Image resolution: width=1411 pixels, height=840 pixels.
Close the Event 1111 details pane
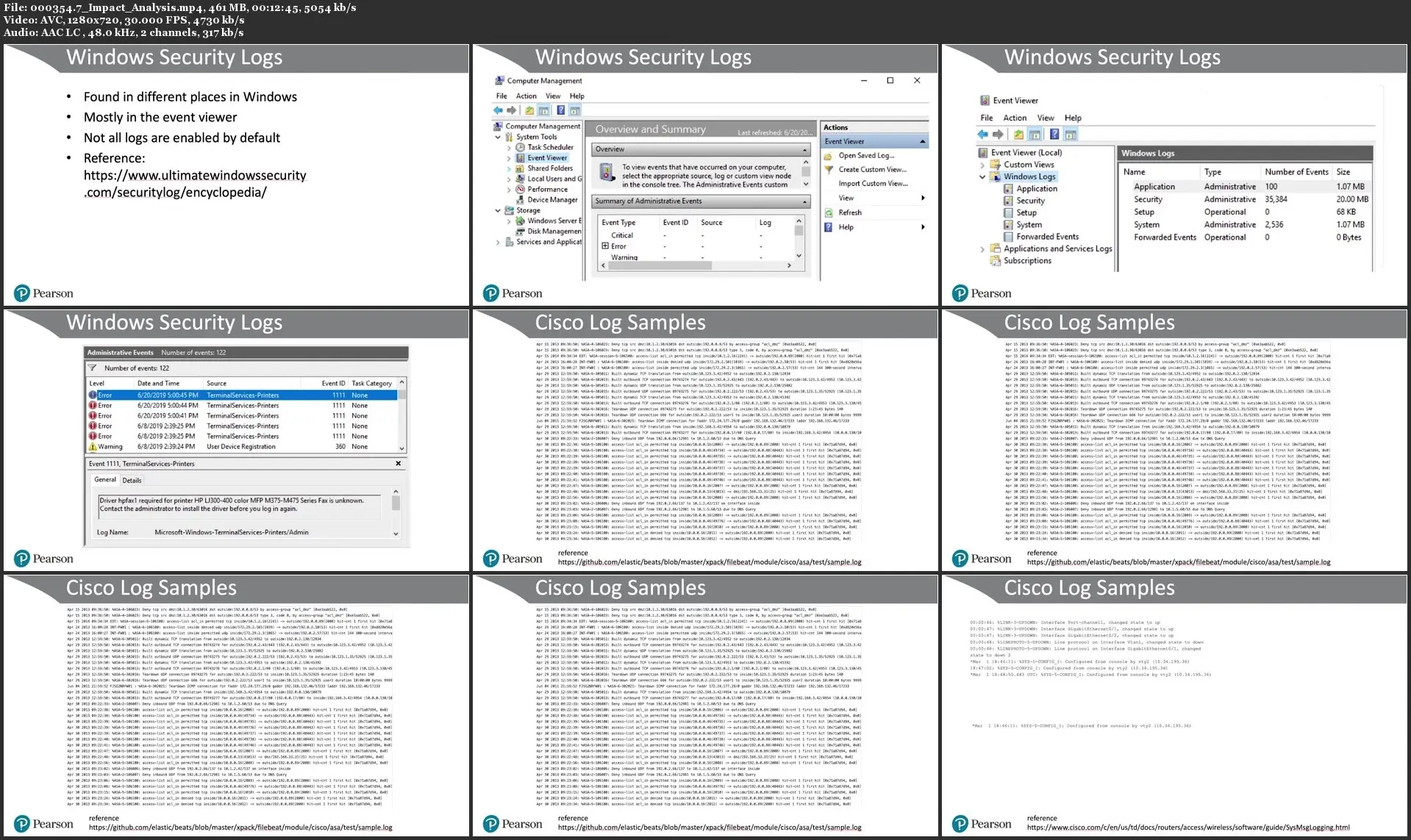pyautogui.click(x=399, y=463)
